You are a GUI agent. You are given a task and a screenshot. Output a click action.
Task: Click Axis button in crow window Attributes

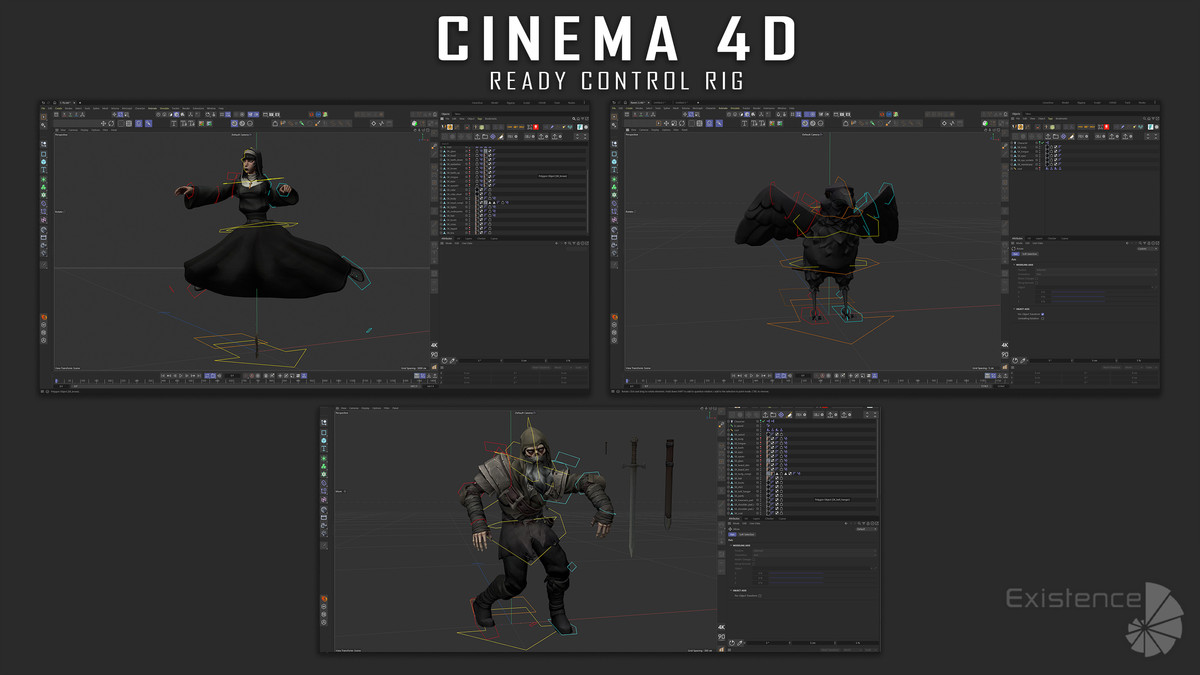[1015, 254]
